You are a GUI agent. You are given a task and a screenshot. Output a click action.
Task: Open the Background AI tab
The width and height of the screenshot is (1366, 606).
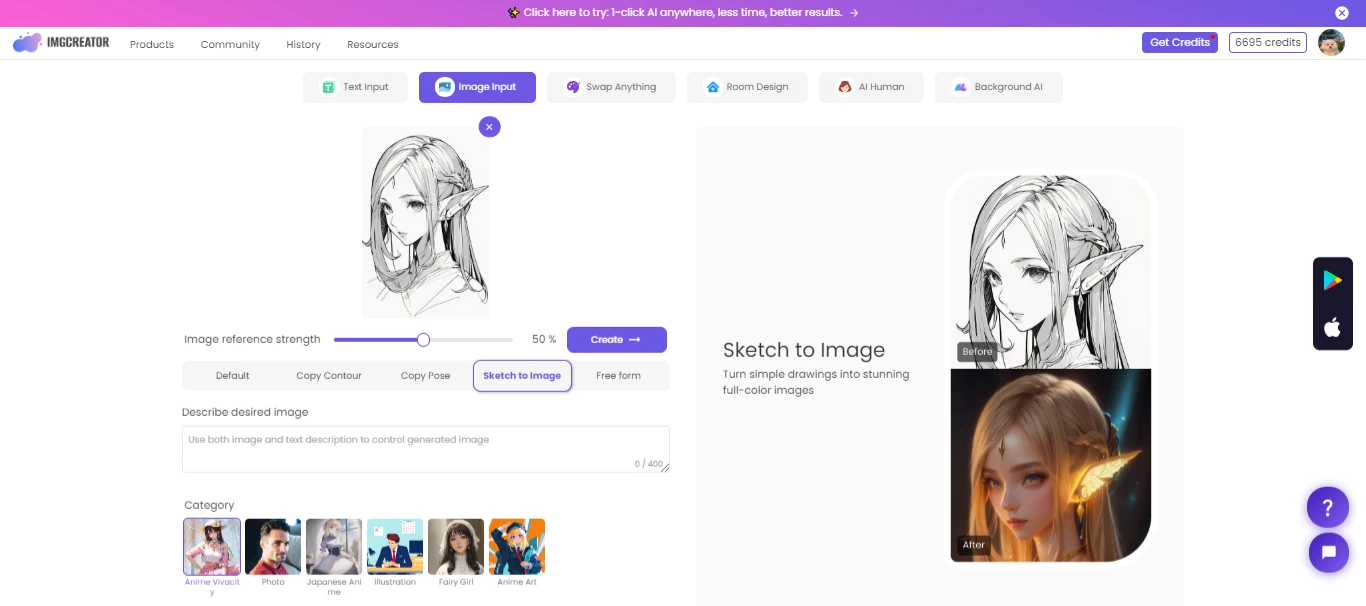click(999, 87)
